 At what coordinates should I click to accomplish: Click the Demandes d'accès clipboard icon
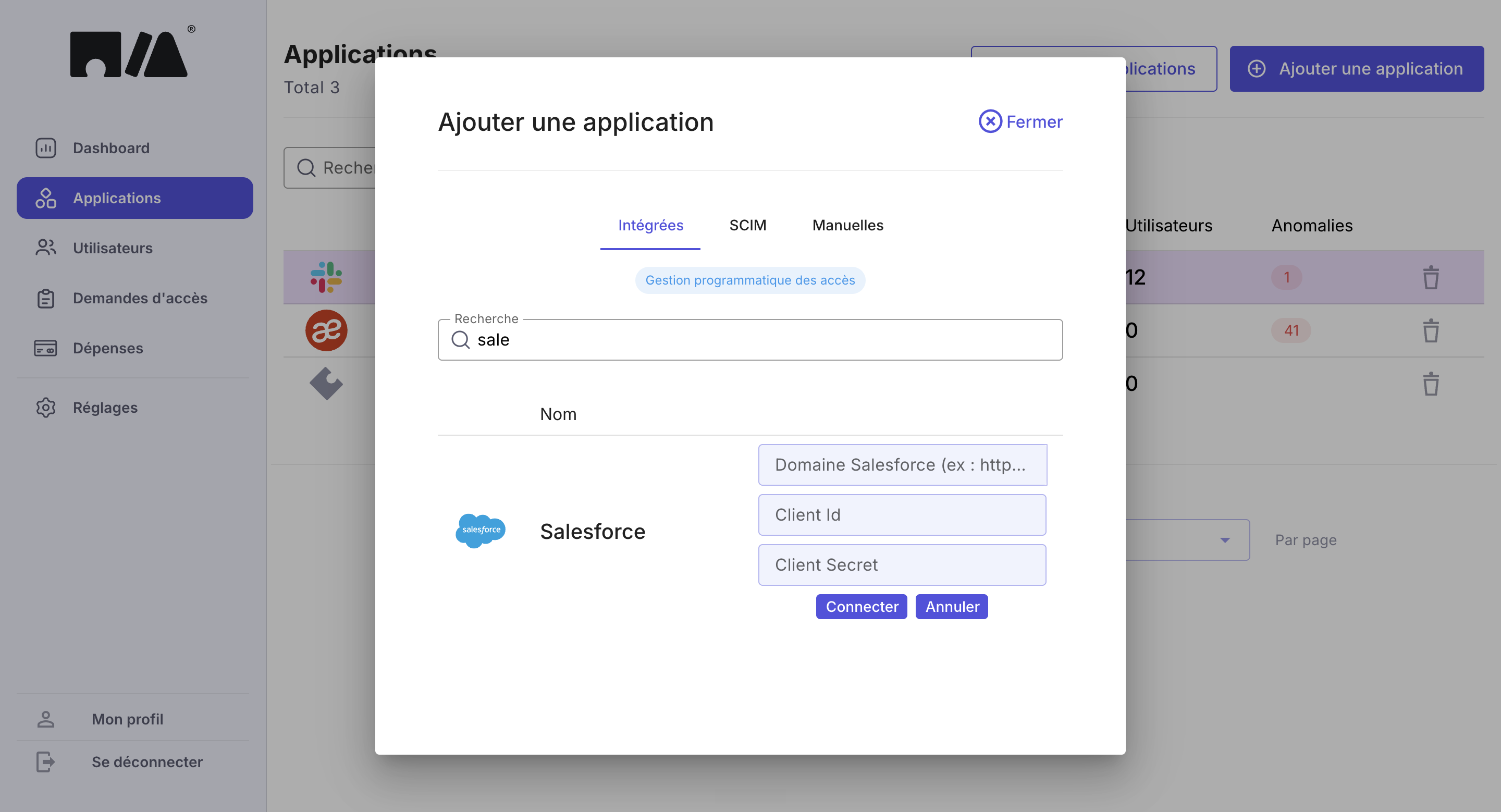point(45,298)
